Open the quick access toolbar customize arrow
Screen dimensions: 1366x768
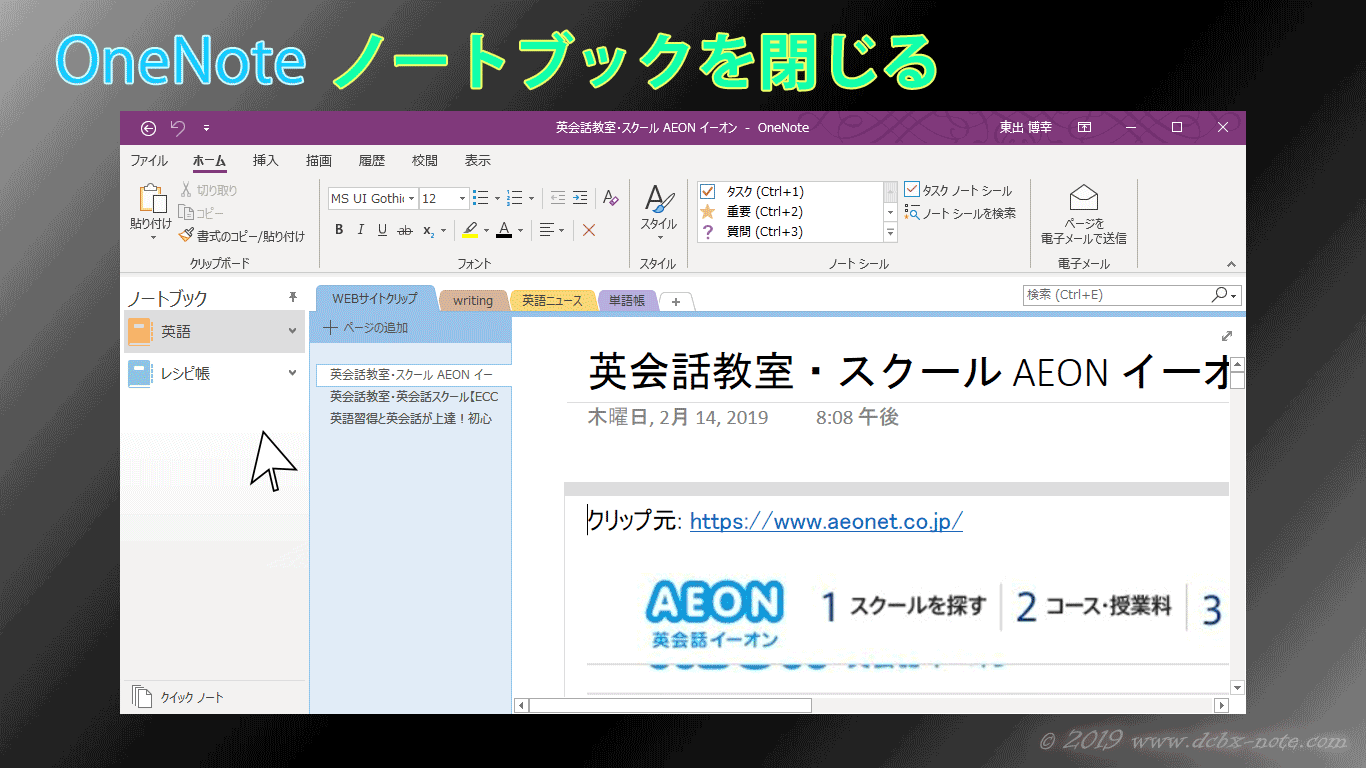coord(206,128)
